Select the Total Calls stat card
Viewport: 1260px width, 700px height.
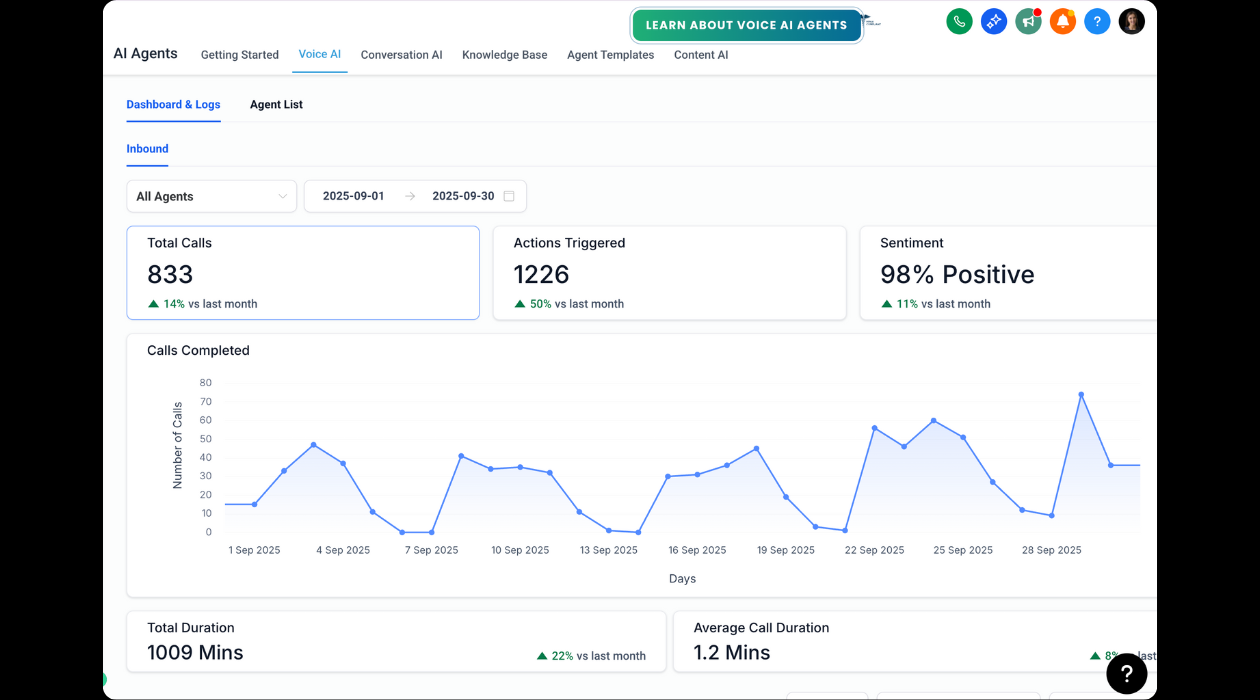point(303,273)
